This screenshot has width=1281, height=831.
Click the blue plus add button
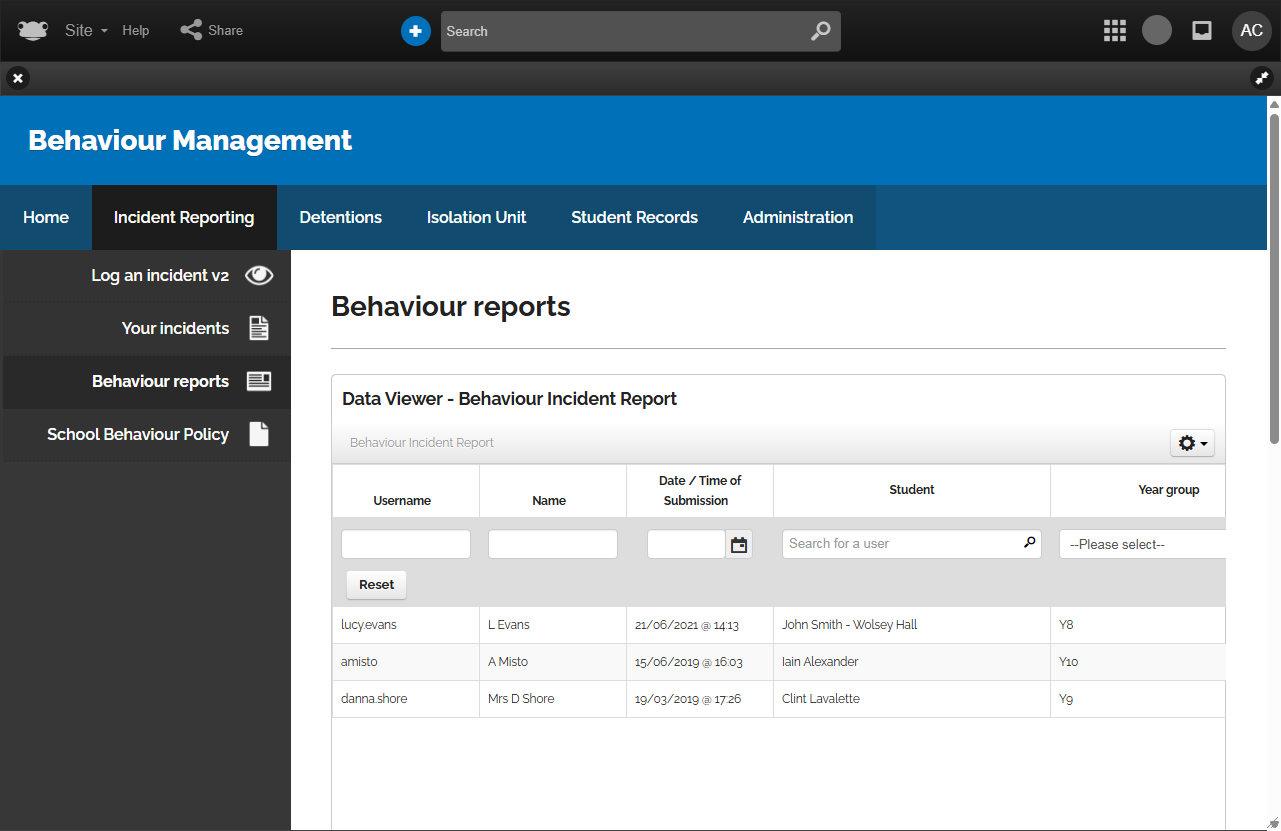(x=415, y=31)
